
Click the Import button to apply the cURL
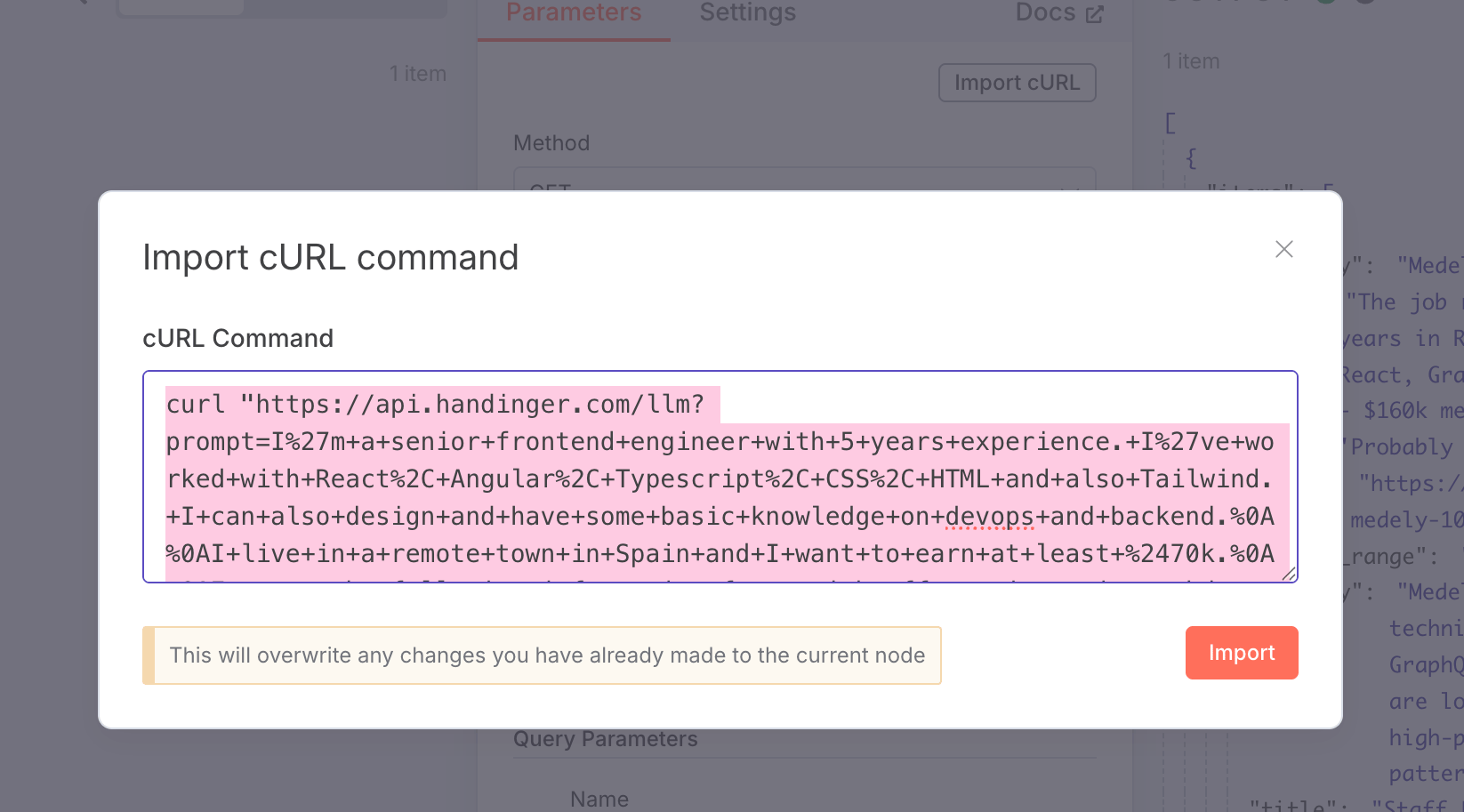pos(1241,652)
